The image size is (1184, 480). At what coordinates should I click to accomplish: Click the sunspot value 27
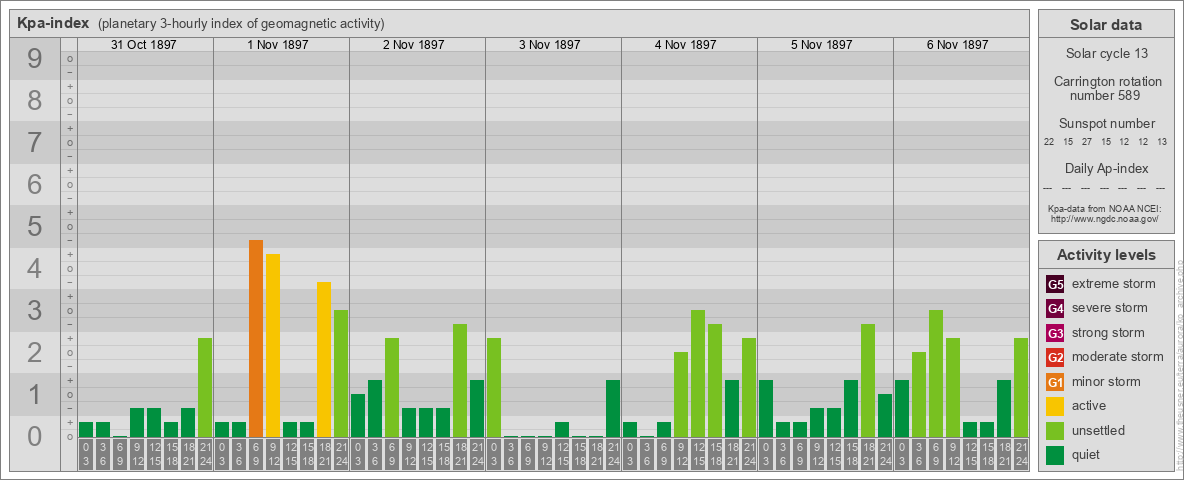1087,142
